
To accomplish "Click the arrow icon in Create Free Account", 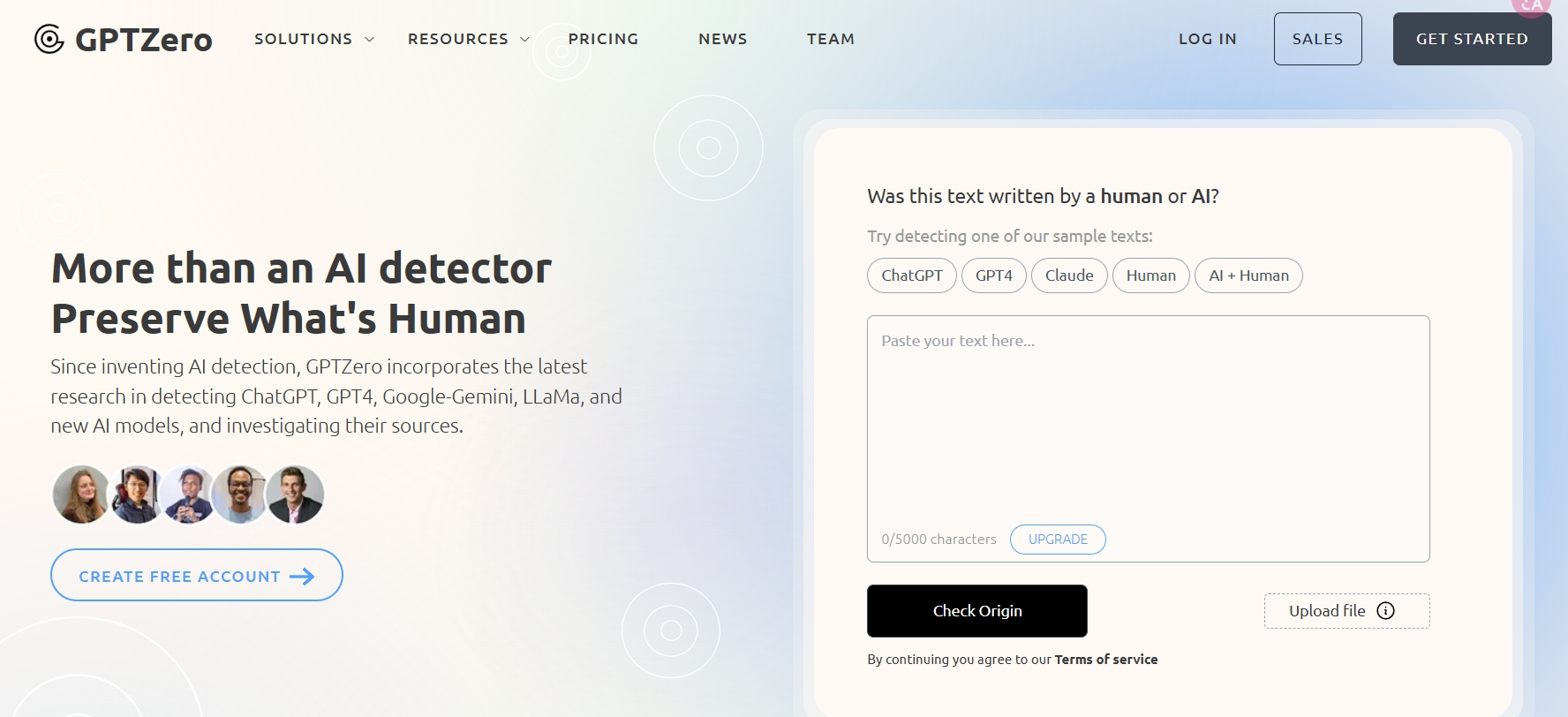I will [302, 577].
